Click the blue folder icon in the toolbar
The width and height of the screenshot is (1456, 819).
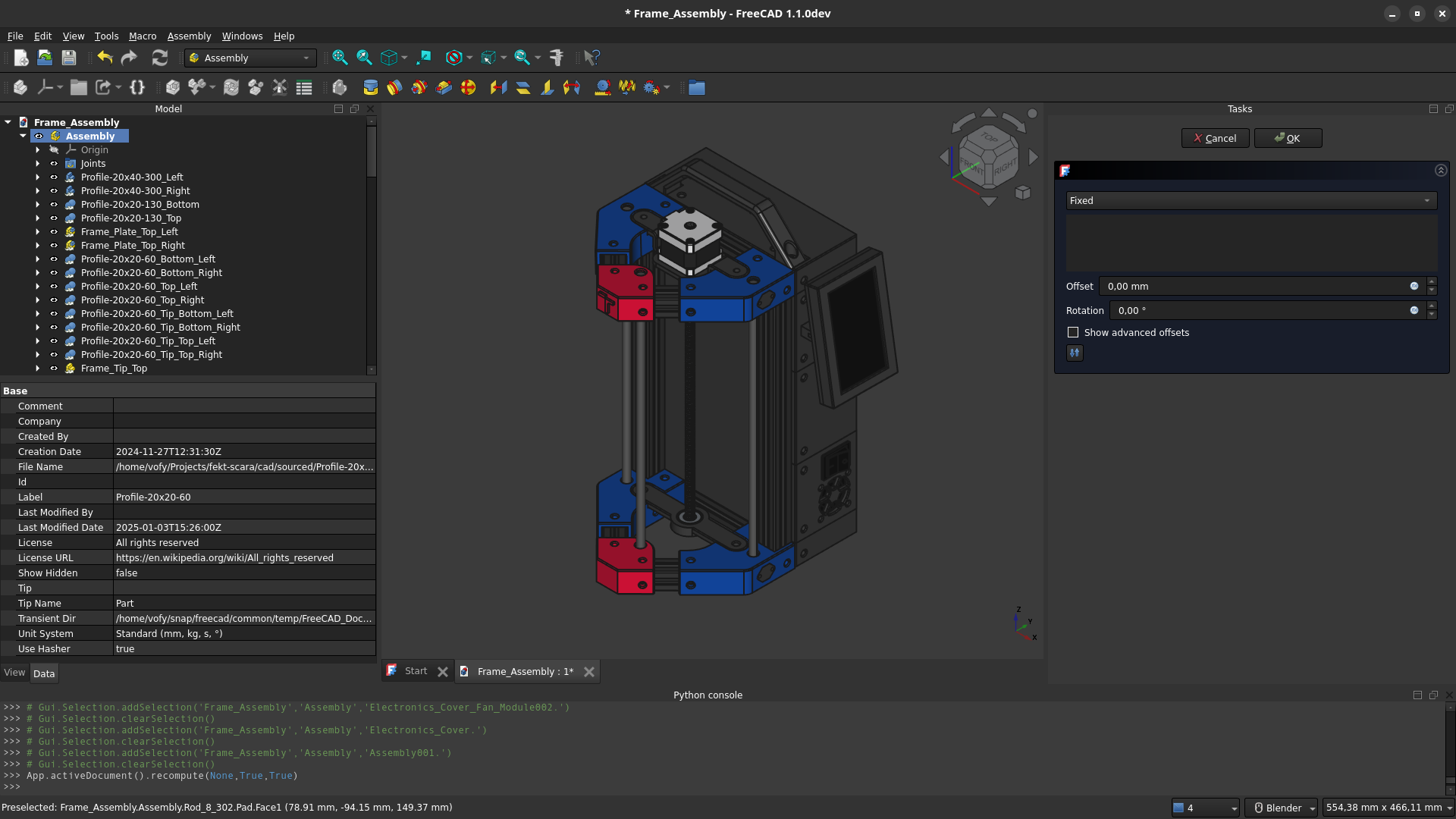pyautogui.click(x=696, y=88)
